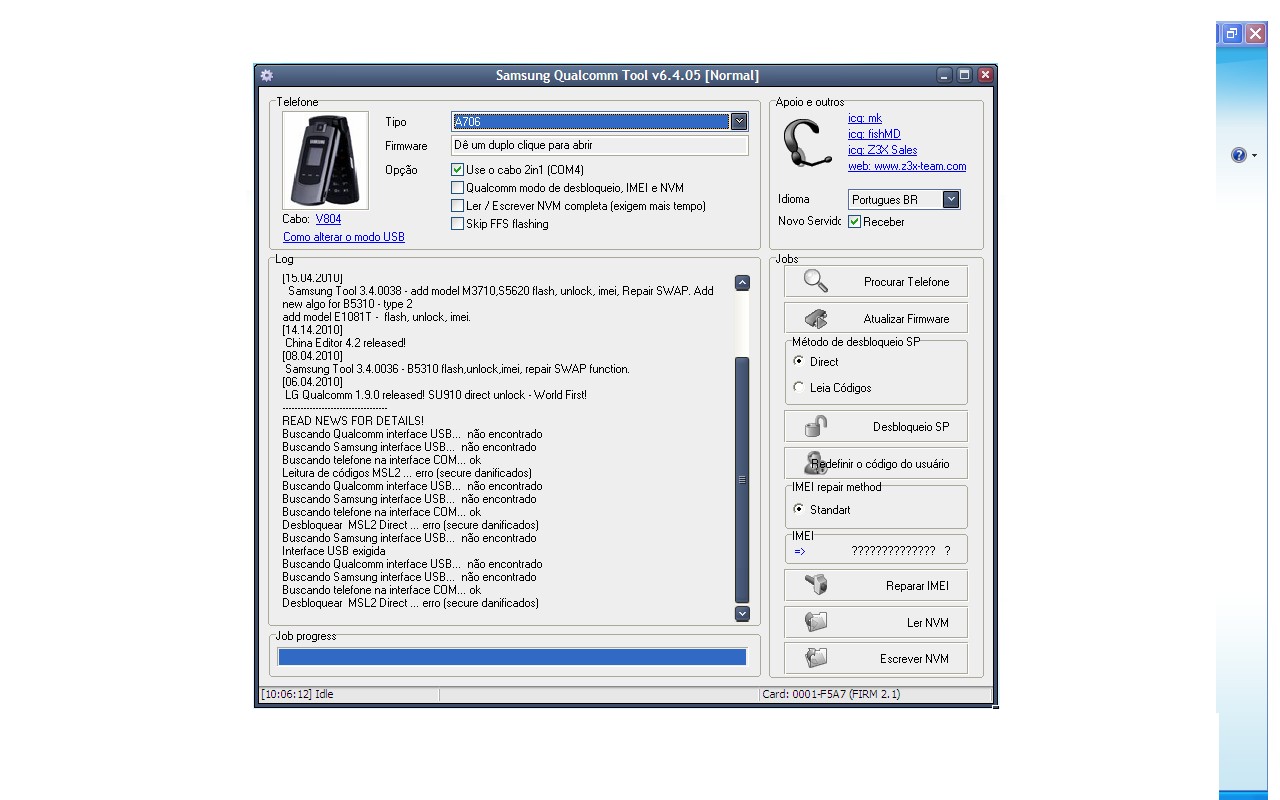Viewport: 1280px width, 800px height.
Task: Click the Firmware file field
Action: (600, 145)
